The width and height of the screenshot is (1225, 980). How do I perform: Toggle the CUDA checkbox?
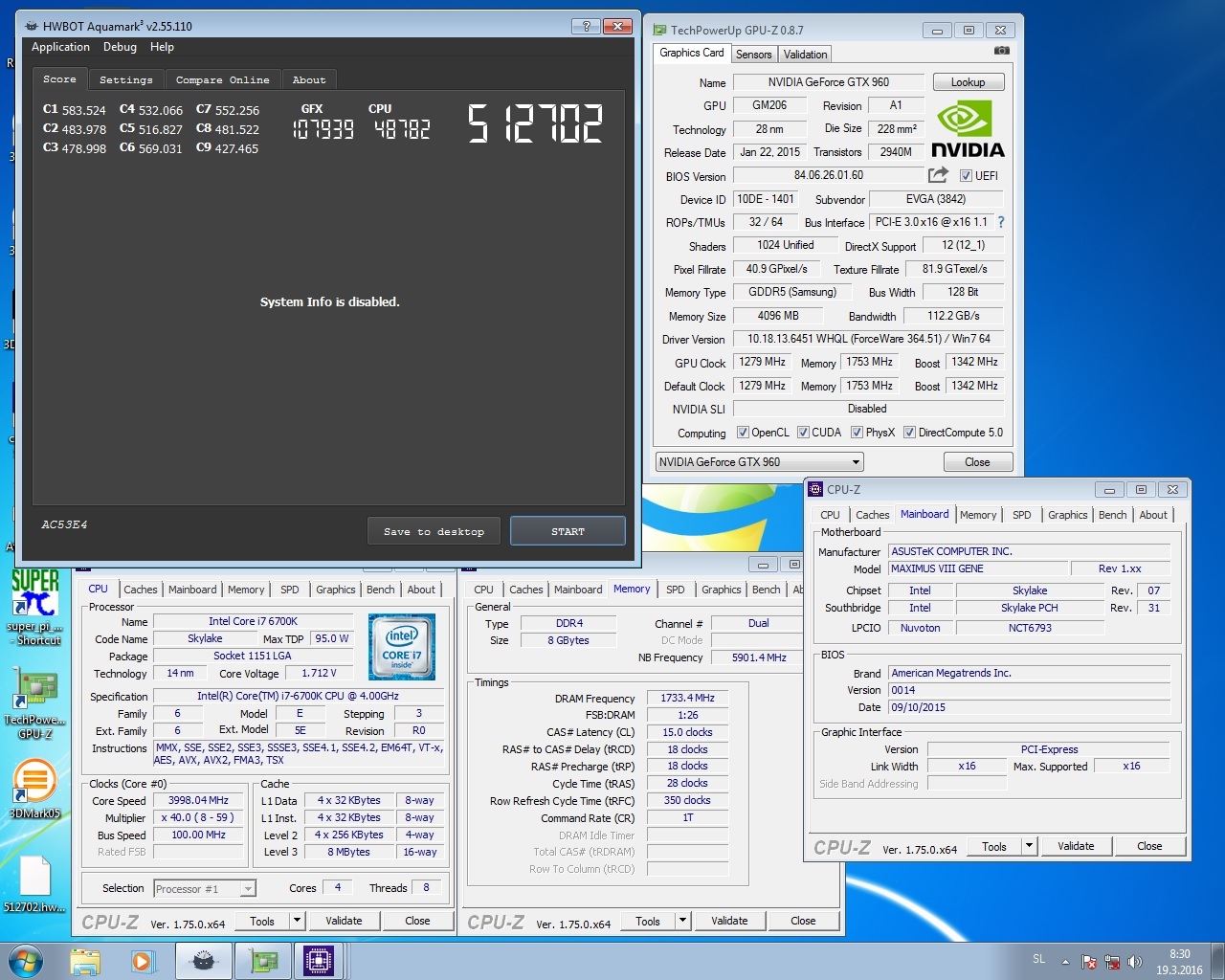click(x=803, y=433)
